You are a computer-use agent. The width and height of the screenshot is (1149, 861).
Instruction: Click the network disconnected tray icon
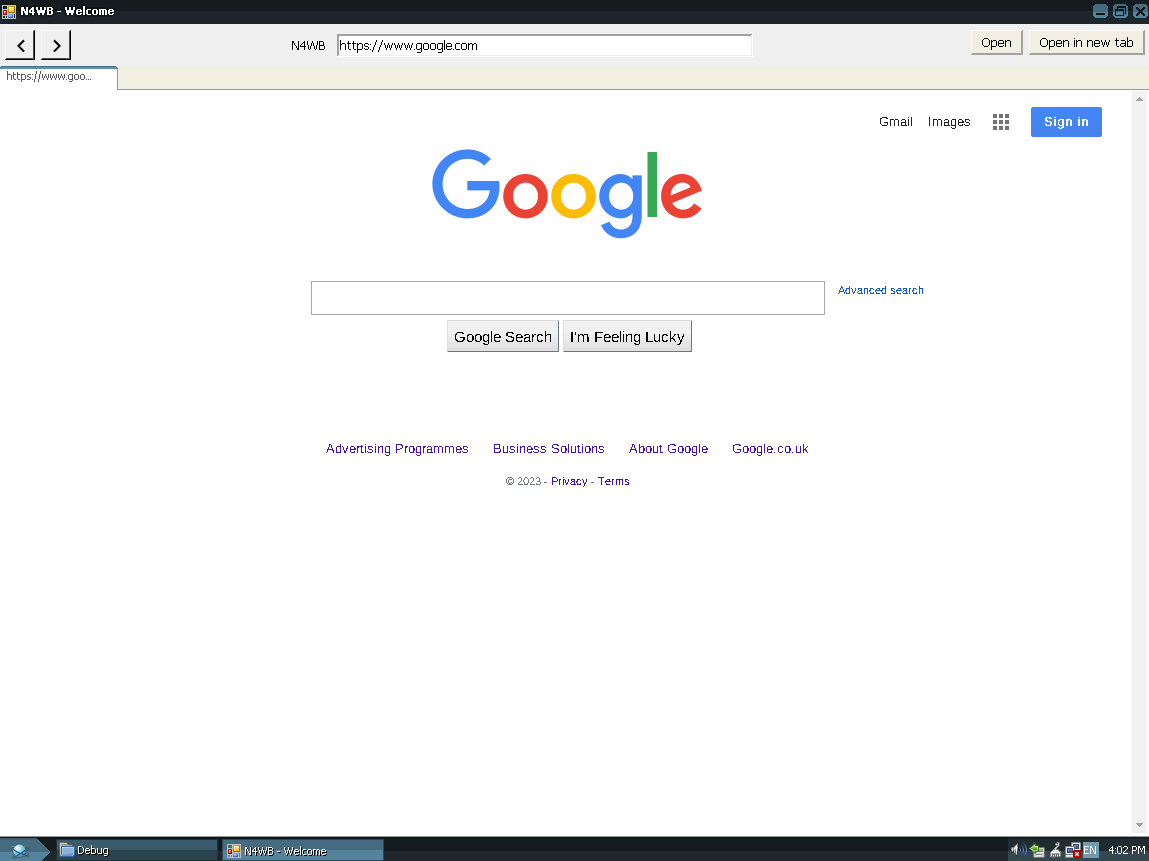tap(1073, 850)
